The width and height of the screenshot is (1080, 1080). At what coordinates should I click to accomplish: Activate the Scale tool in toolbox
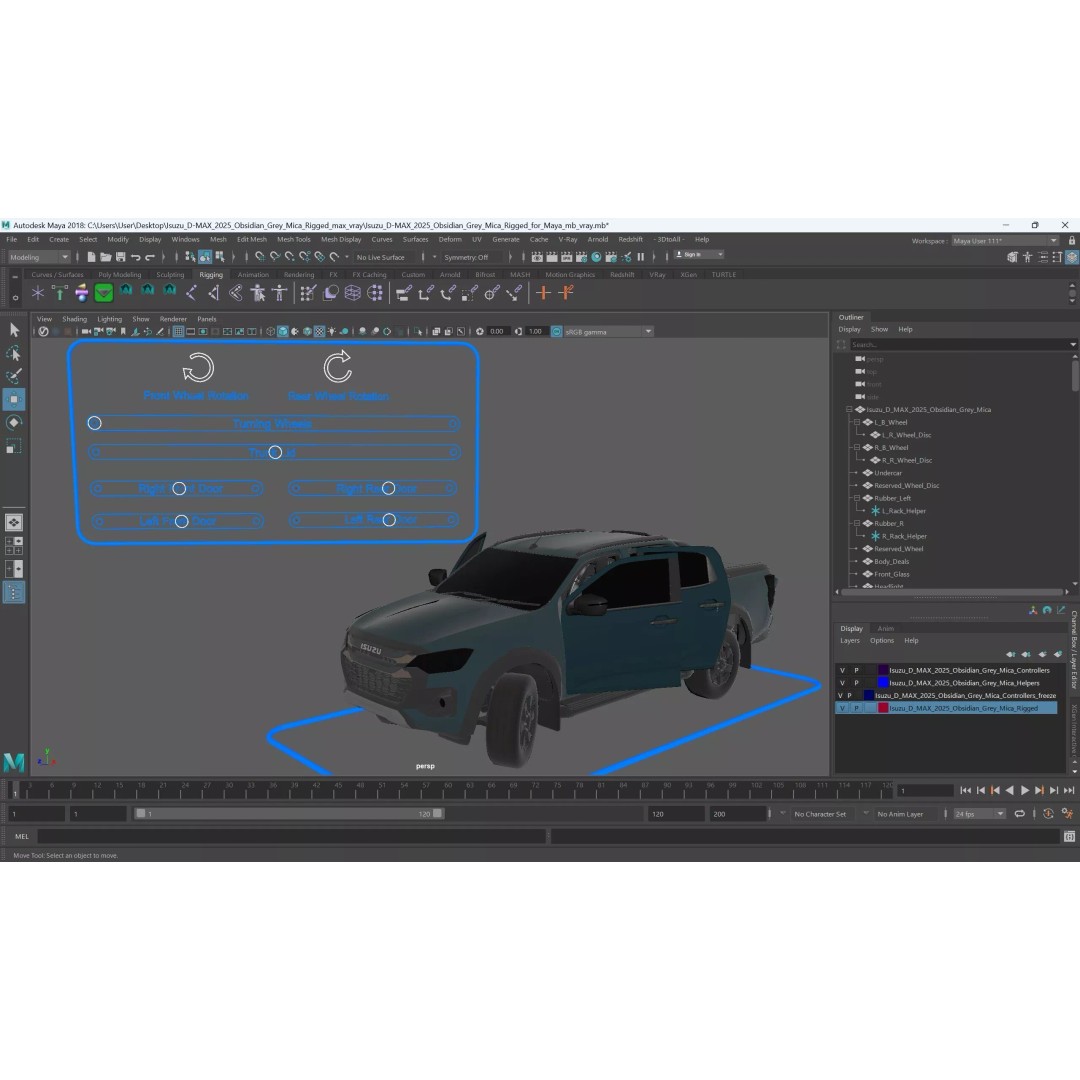(x=14, y=447)
